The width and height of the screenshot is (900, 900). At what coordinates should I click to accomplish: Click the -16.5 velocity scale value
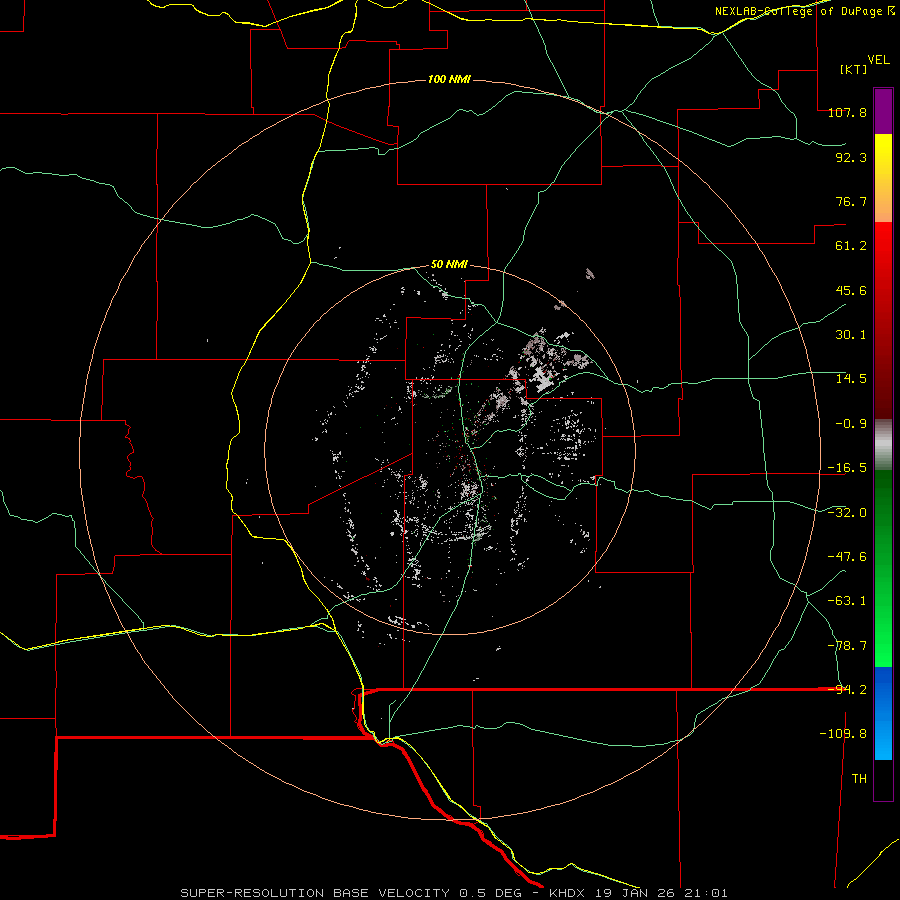(x=847, y=468)
